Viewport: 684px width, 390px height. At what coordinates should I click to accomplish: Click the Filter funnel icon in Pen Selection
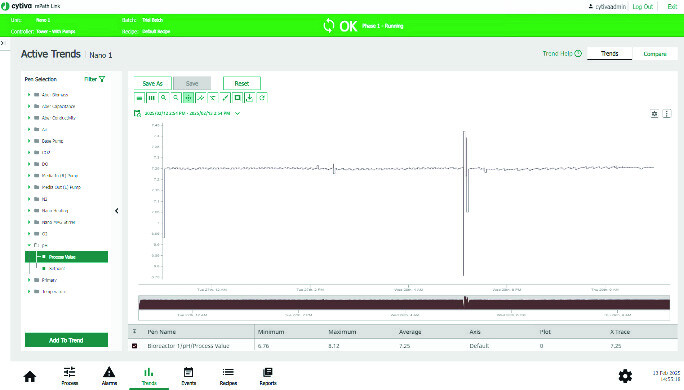coord(102,79)
